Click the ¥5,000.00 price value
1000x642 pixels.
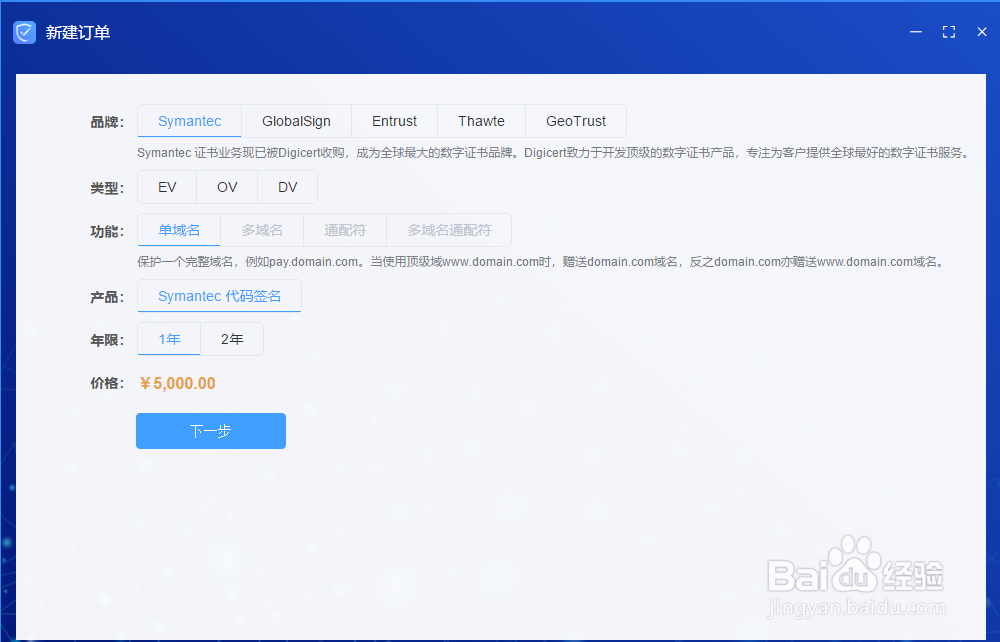coord(178,383)
